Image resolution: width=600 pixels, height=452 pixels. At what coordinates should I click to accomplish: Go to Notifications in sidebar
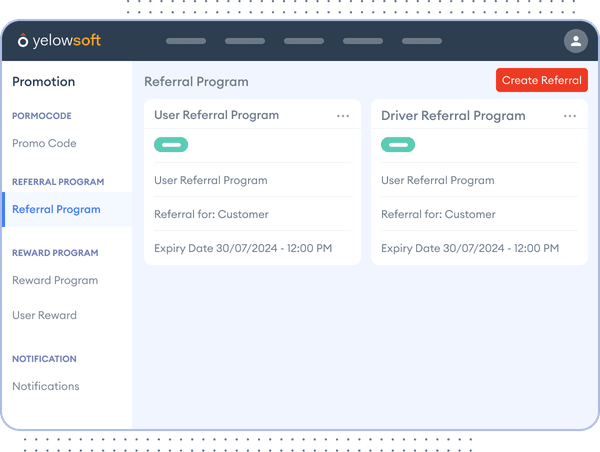click(x=46, y=386)
